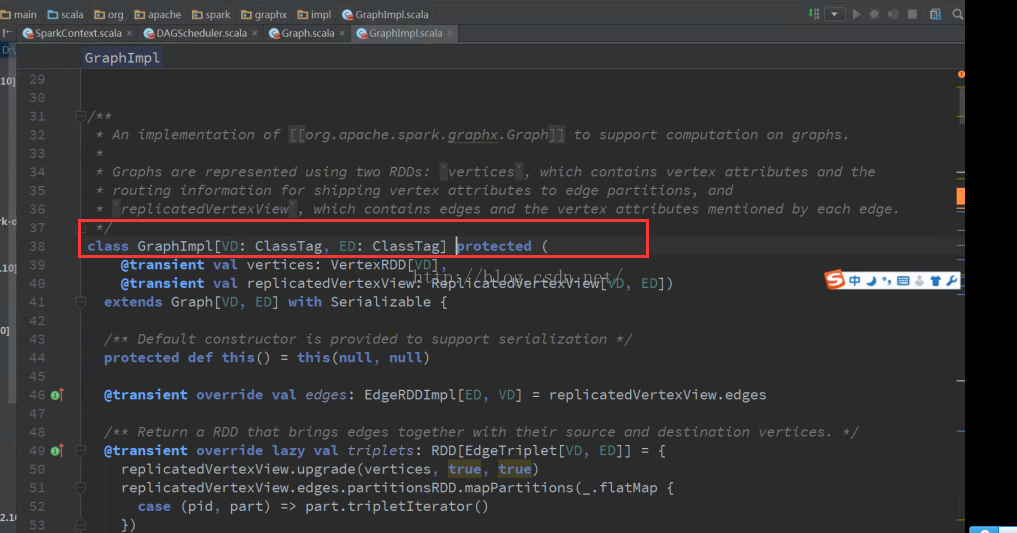Click the hide tool window icon left of tabs
The width and height of the screenshot is (1017, 533).
coord(7,33)
